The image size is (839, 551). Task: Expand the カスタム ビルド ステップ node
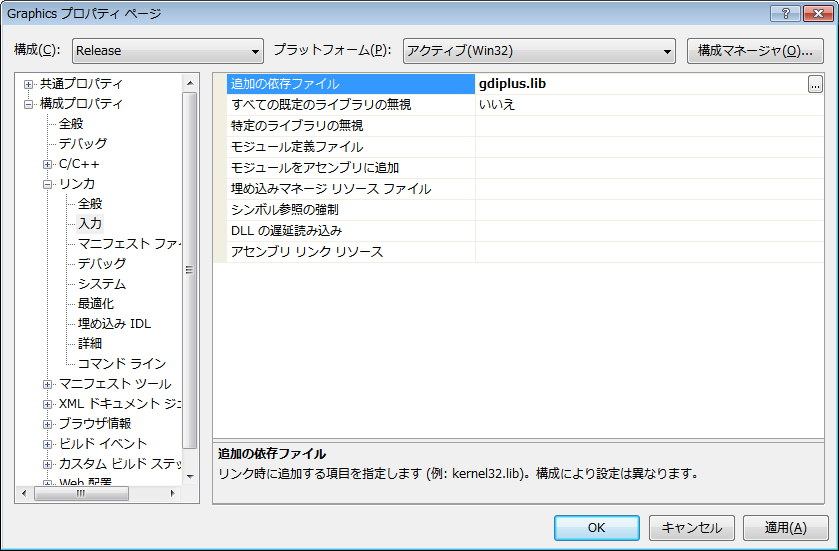pyautogui.click(x=48, y=464)
